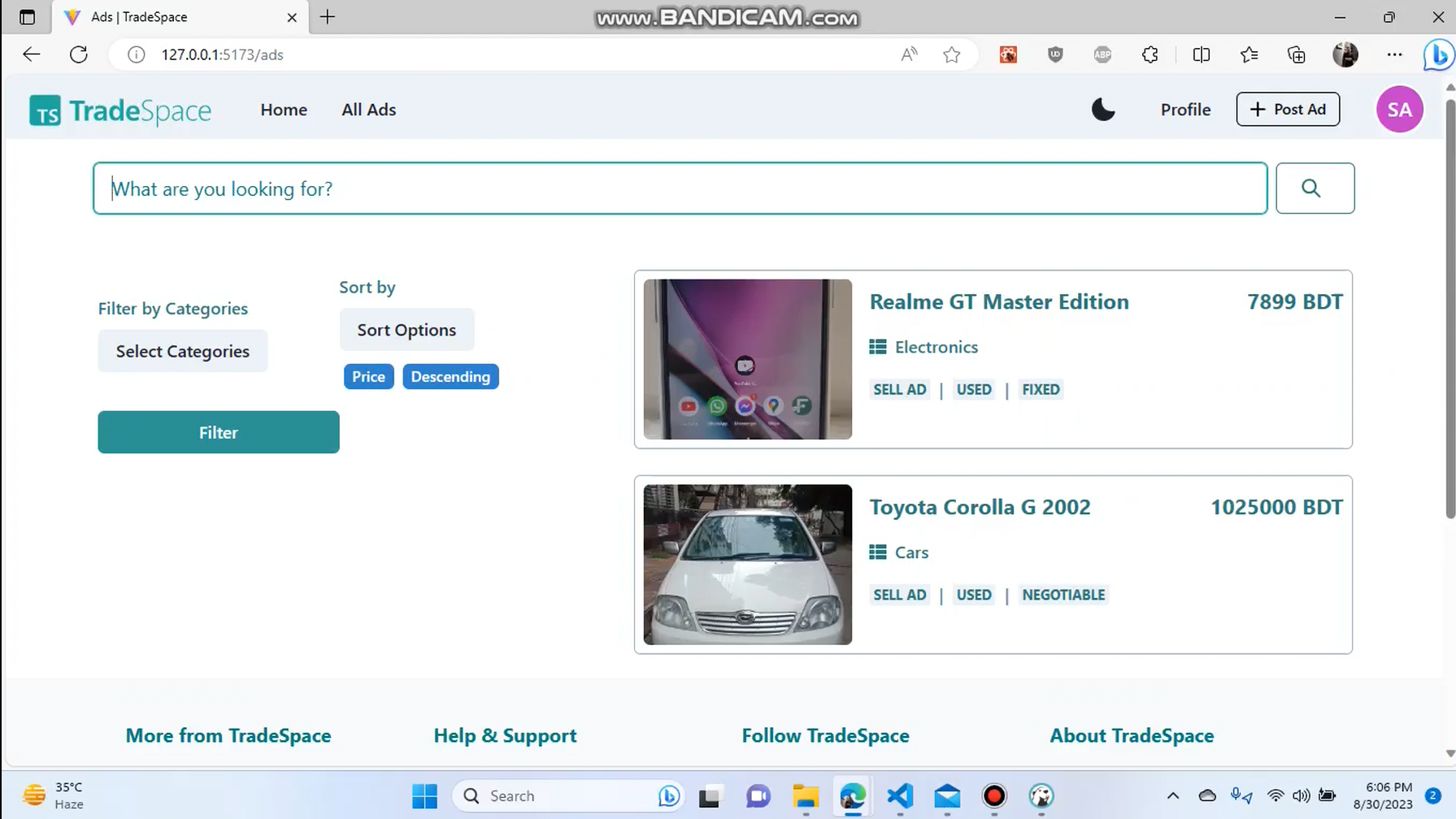Click the Electronics category label
Viewport: 1456px width, 819px height.
pyautogui.click(x=936, y=347)
